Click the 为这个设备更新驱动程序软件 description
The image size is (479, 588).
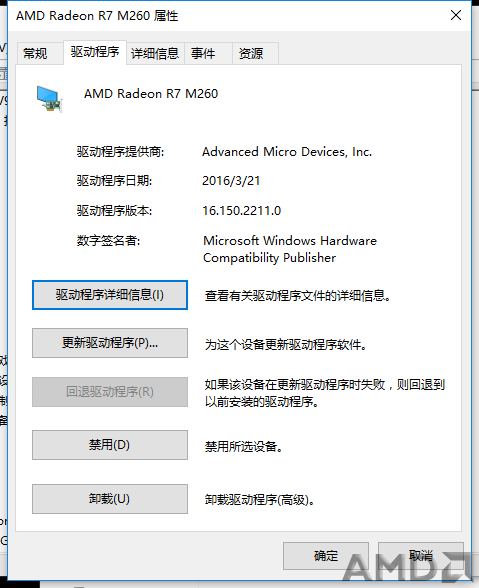(x=286, y=344)
